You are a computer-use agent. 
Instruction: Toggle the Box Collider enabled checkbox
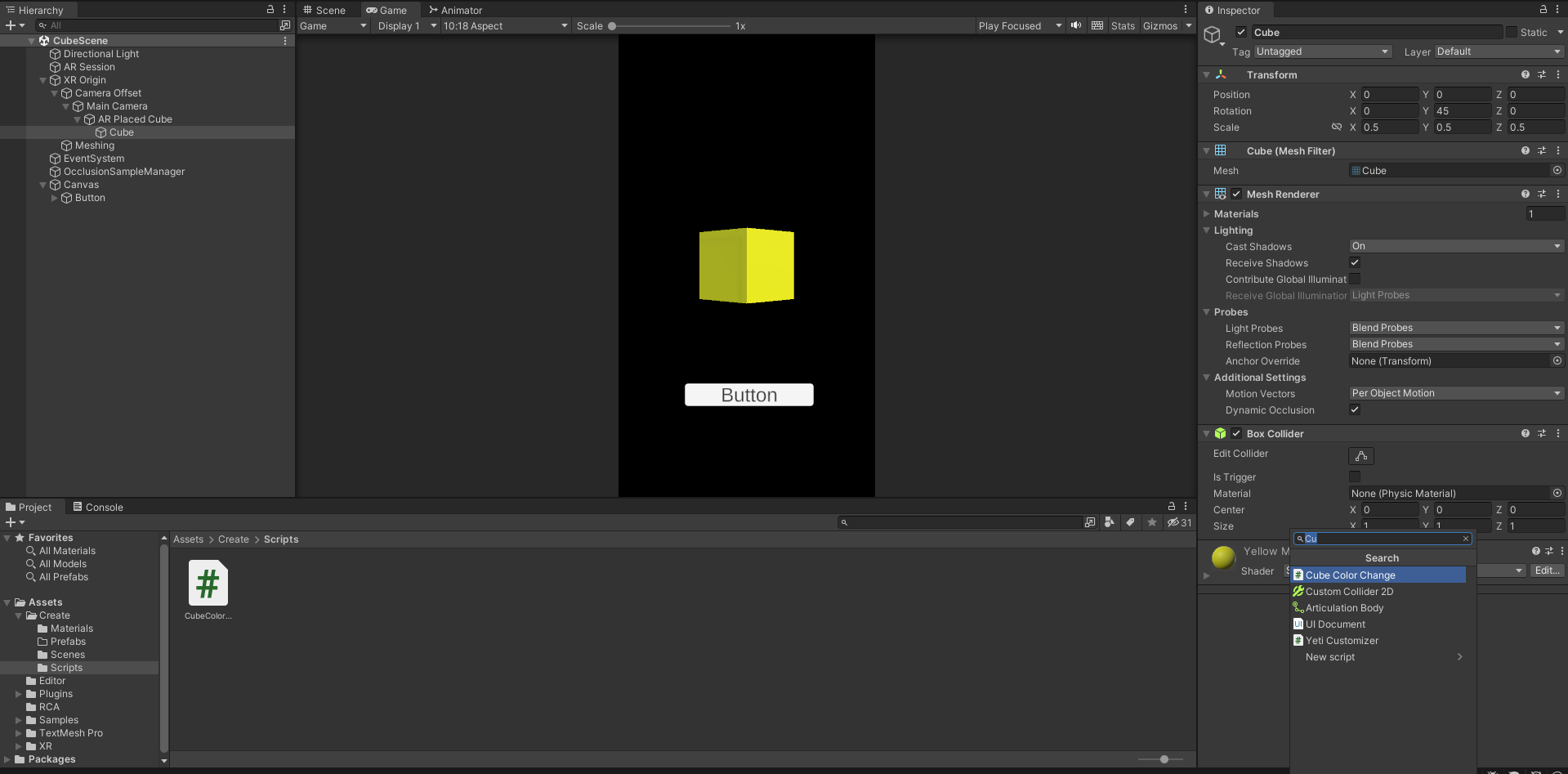(1236, 433)
